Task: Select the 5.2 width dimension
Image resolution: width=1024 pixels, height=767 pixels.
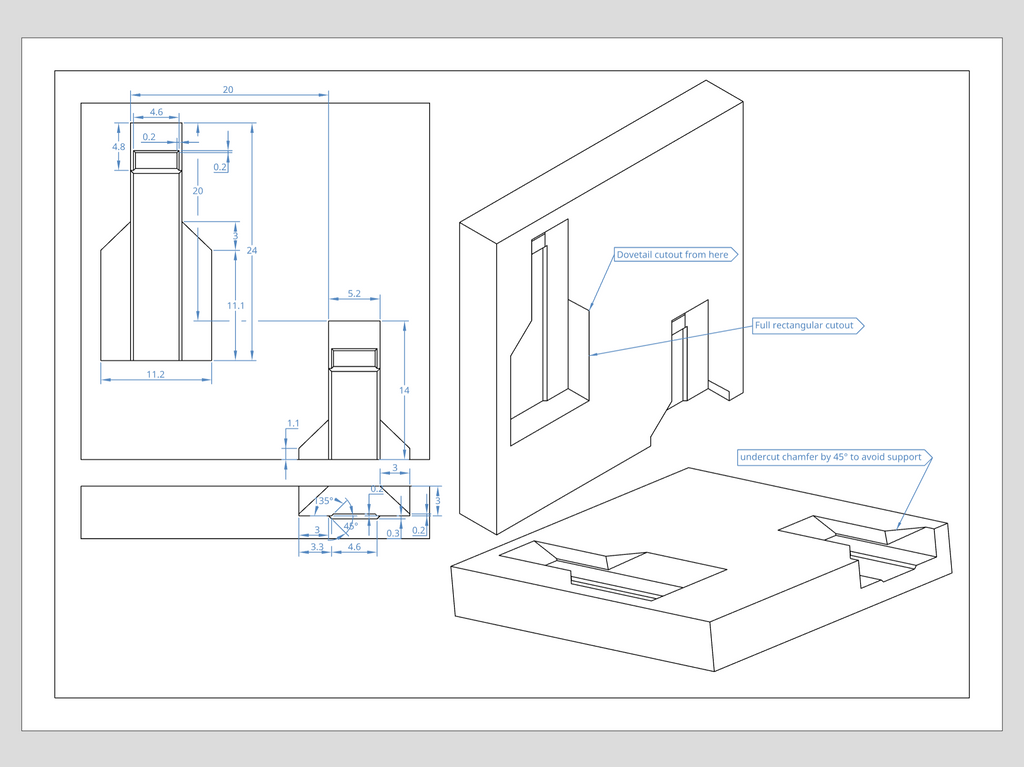Action: point(354,293)
